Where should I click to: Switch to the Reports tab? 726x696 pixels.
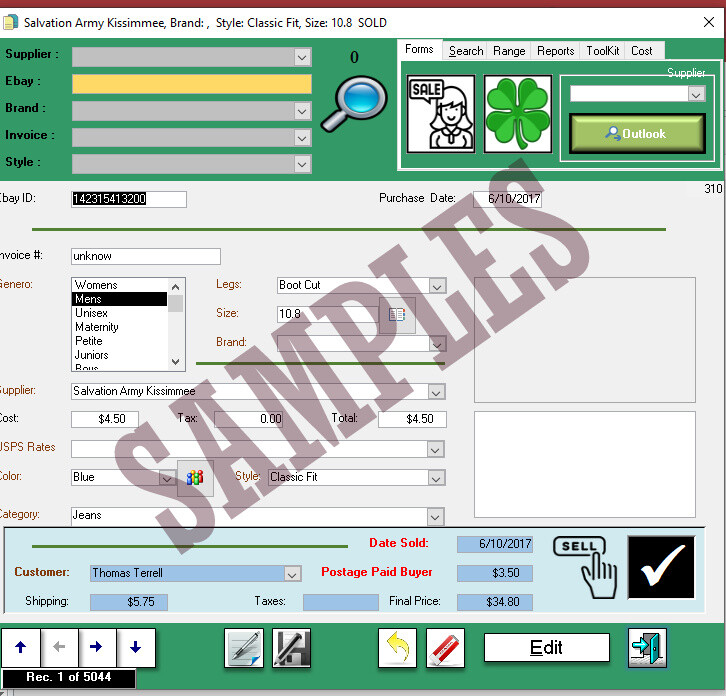click(555, 50)
